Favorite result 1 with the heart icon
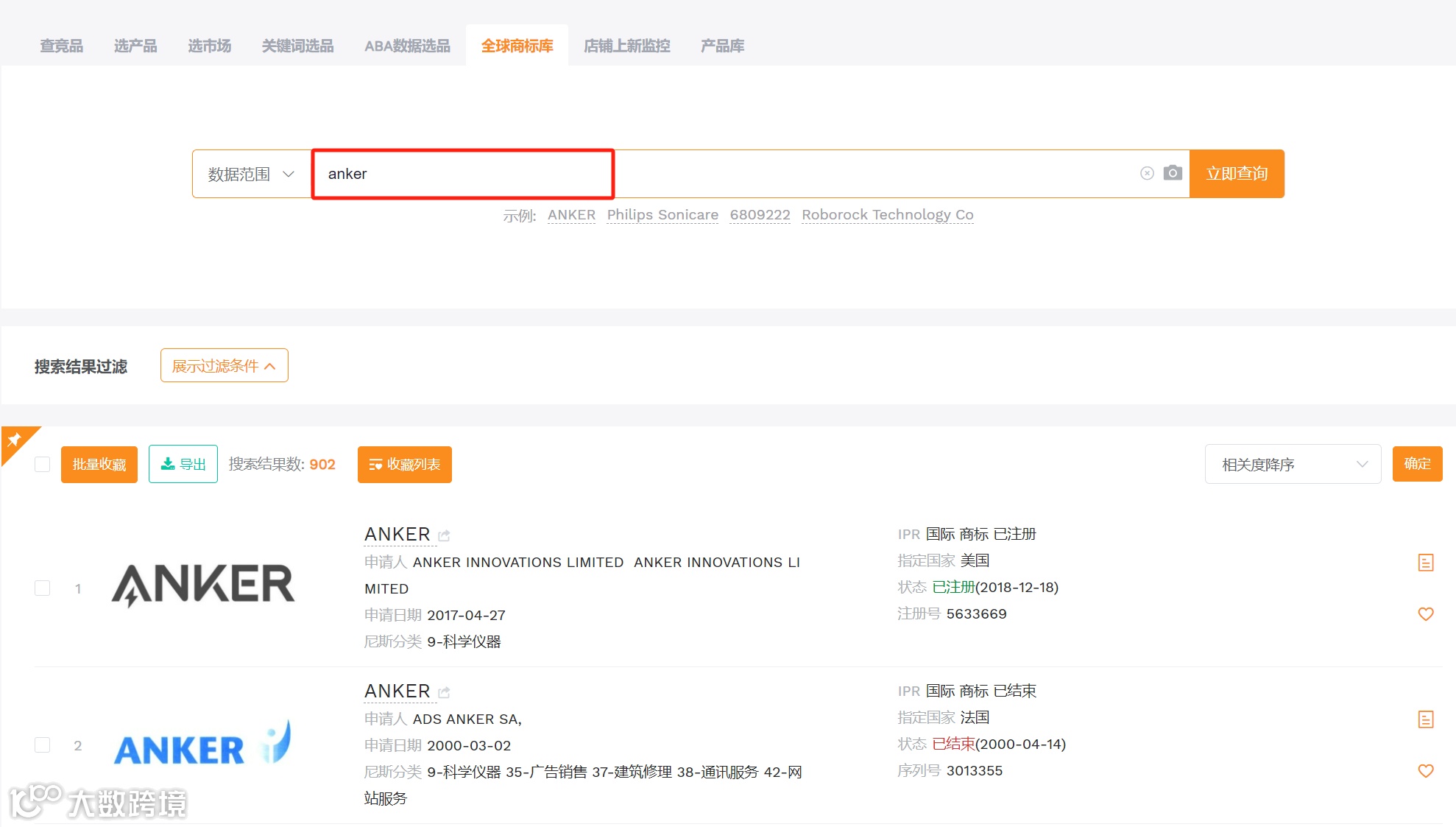This screenshot has height=827, width=1456. pos(1425,614)
